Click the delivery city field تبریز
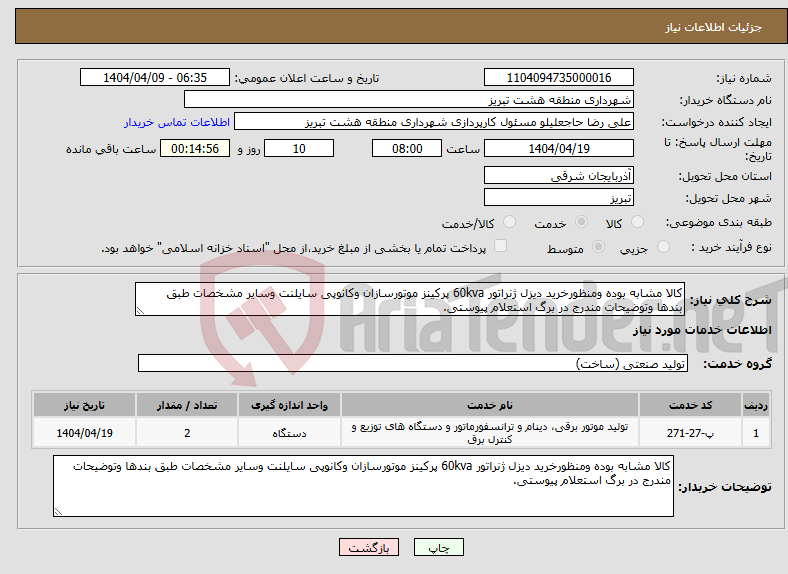The height and width of the screenshot is (574, 788). (x=558, y=198)
